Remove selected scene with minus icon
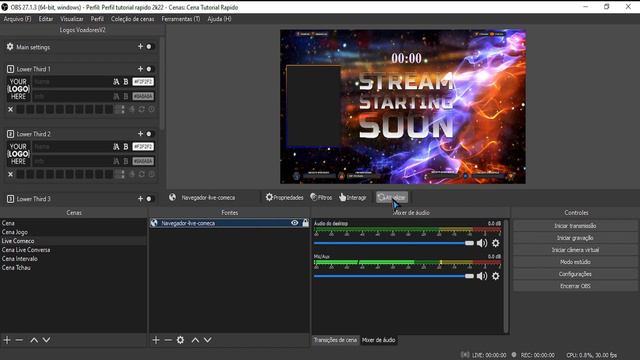Image resolution: width=640 pixels, height=360 pixels. 19,340
